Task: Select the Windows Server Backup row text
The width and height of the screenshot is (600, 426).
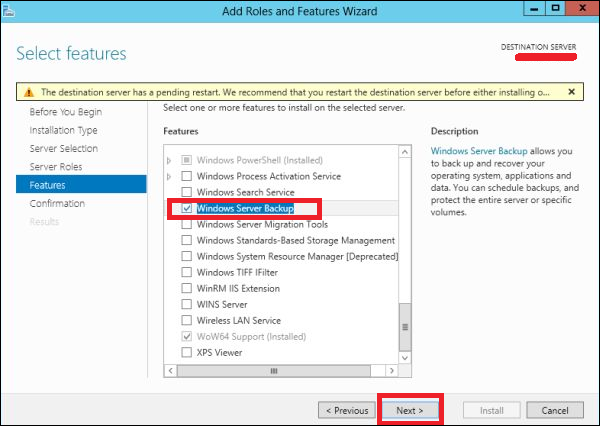Action: (x=245, y=208)
